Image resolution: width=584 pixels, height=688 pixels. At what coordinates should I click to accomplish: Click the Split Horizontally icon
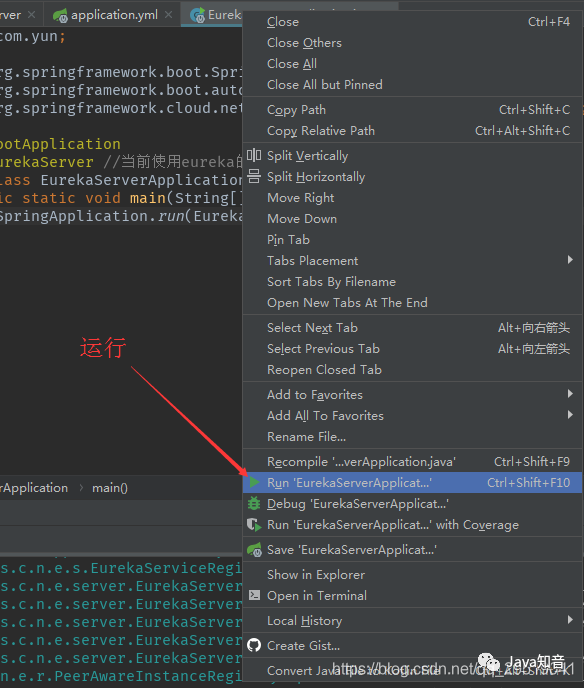pos(254,176)
